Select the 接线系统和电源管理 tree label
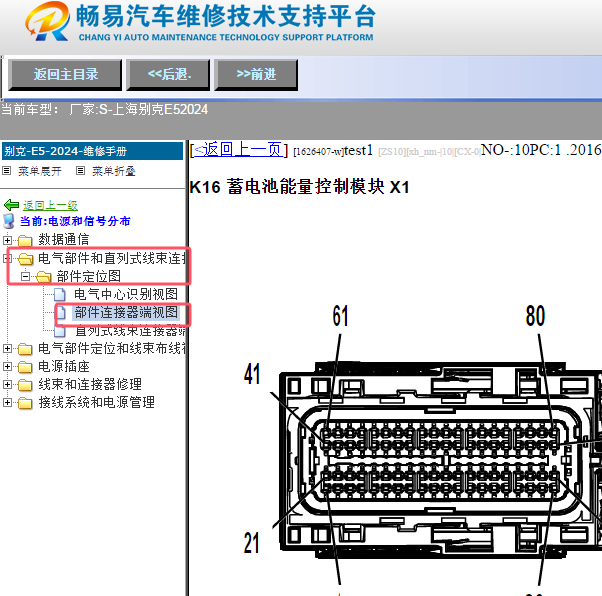Image resolution: width=602 pixels, height=596 pixels. [x=96, y=402]
